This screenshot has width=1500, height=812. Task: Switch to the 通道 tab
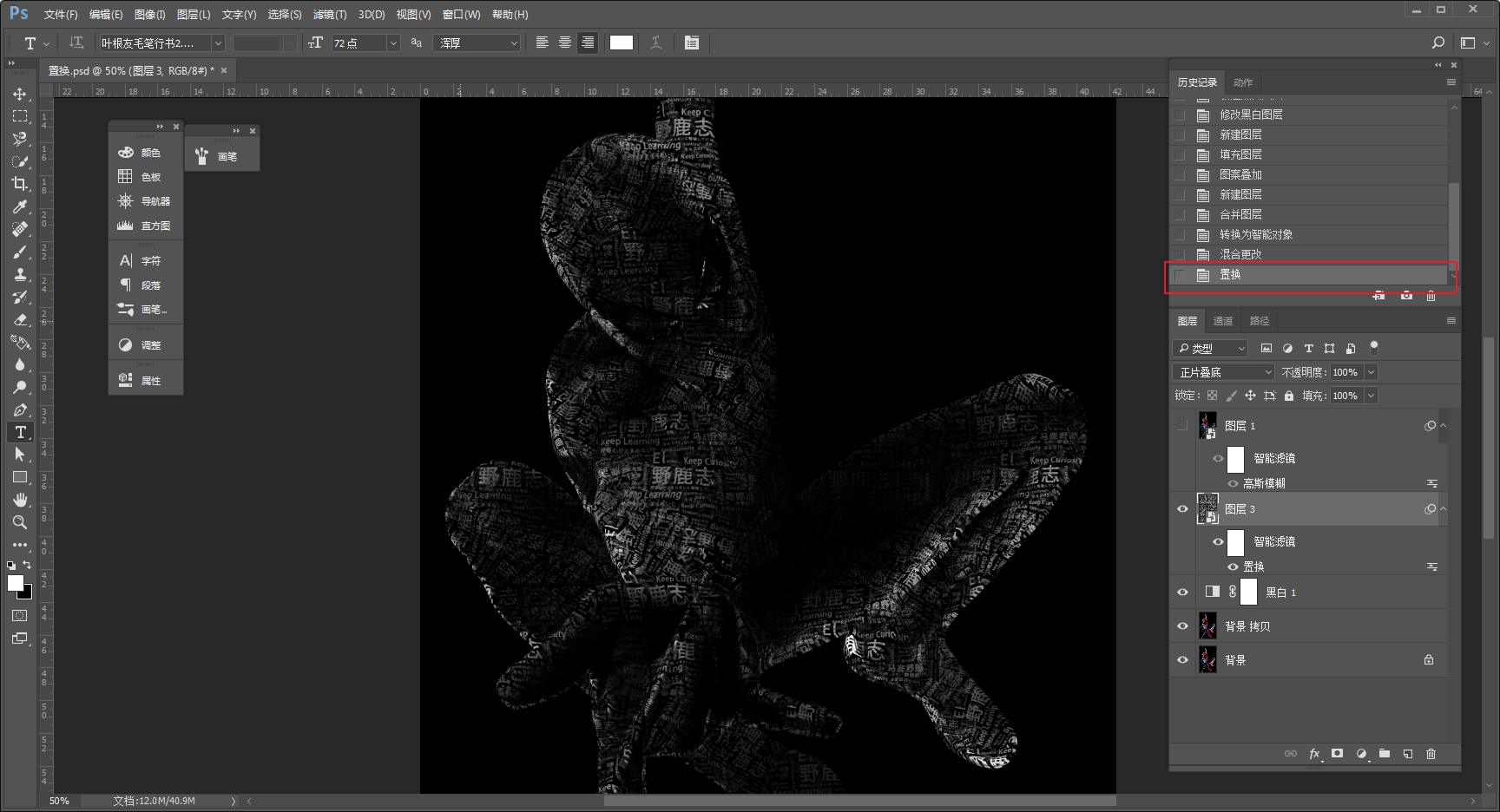1223,321
